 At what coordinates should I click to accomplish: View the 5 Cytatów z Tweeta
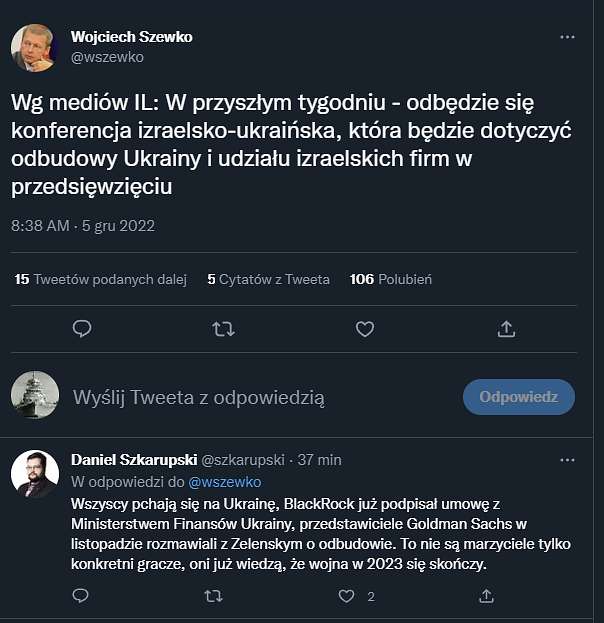pos(268,279)
